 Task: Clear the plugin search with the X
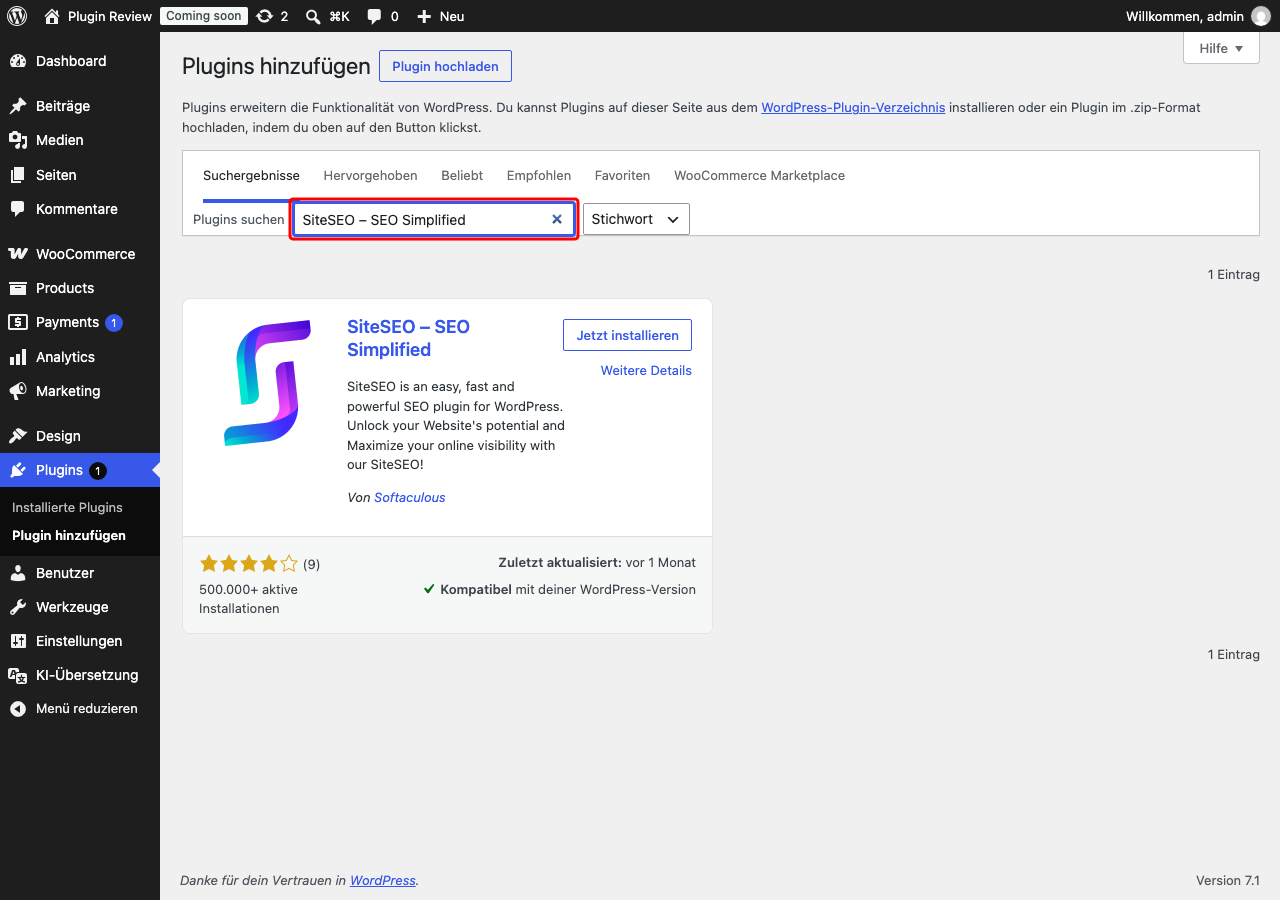click(x=557, y=219)
